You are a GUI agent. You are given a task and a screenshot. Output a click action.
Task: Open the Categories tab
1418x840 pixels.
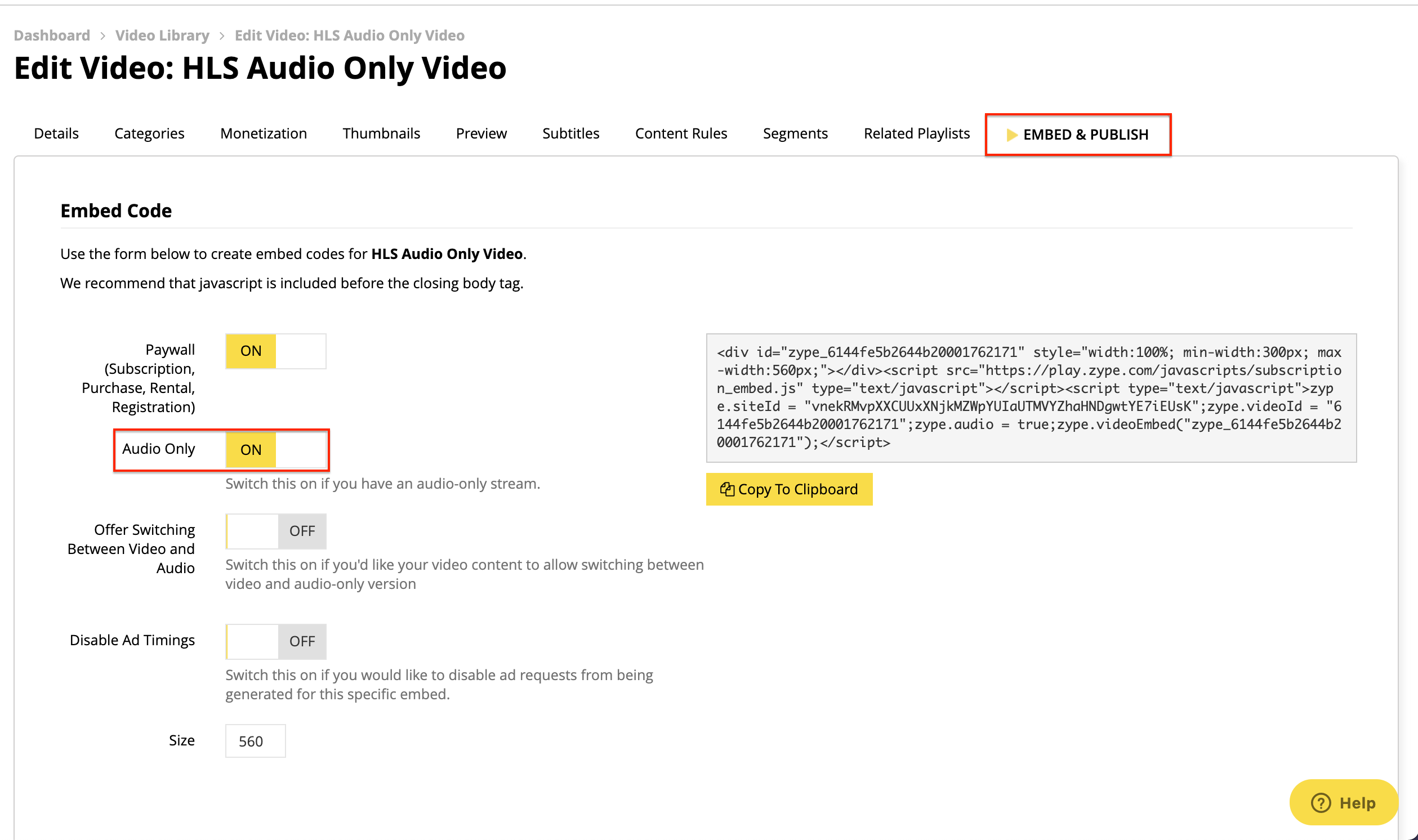coord(149,133)
